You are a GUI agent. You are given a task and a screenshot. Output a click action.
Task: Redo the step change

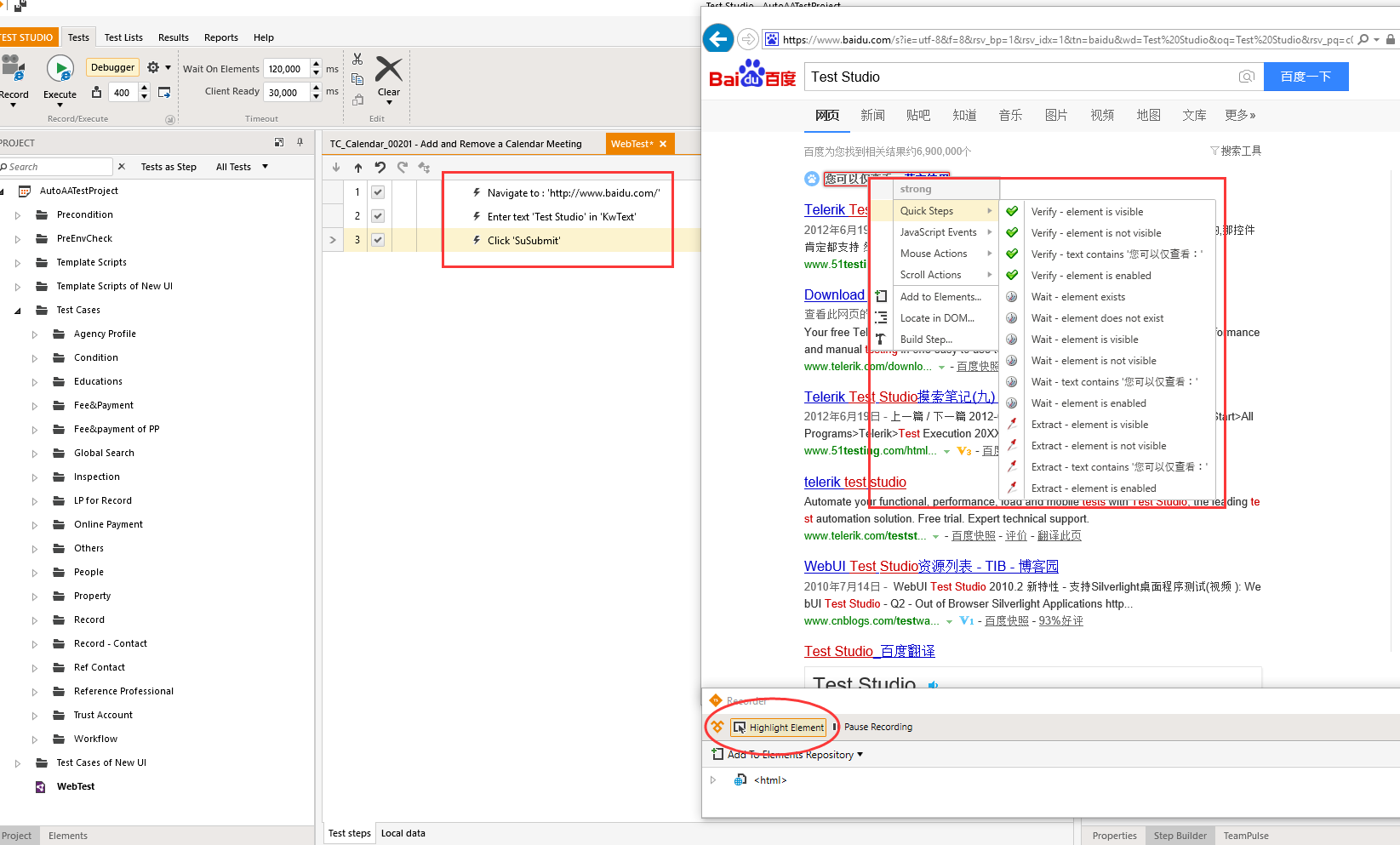pos(403,168)
